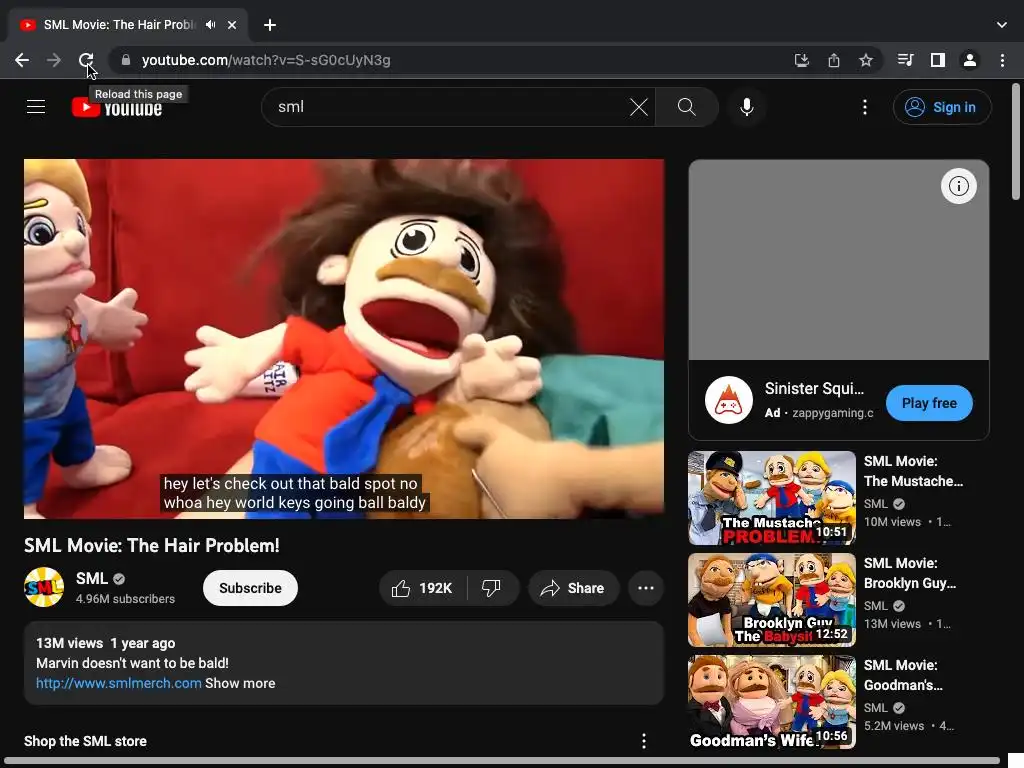Click the install app icon in address bar

pyautogui.click(x=801, y=60)
